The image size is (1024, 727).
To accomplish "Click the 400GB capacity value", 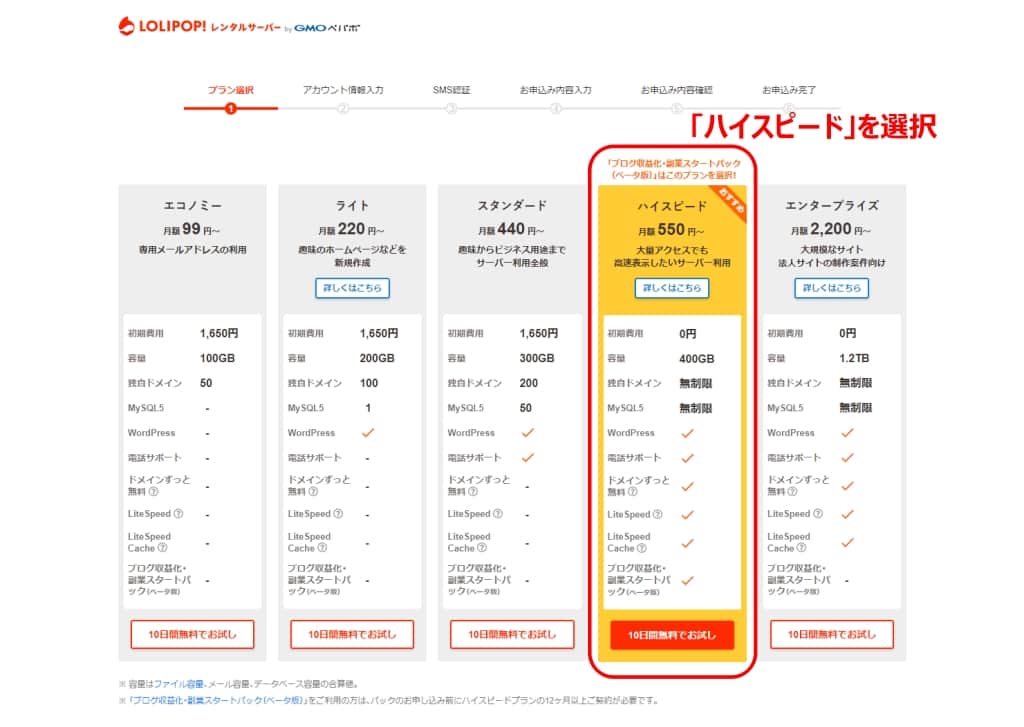I will click(697, 359).
